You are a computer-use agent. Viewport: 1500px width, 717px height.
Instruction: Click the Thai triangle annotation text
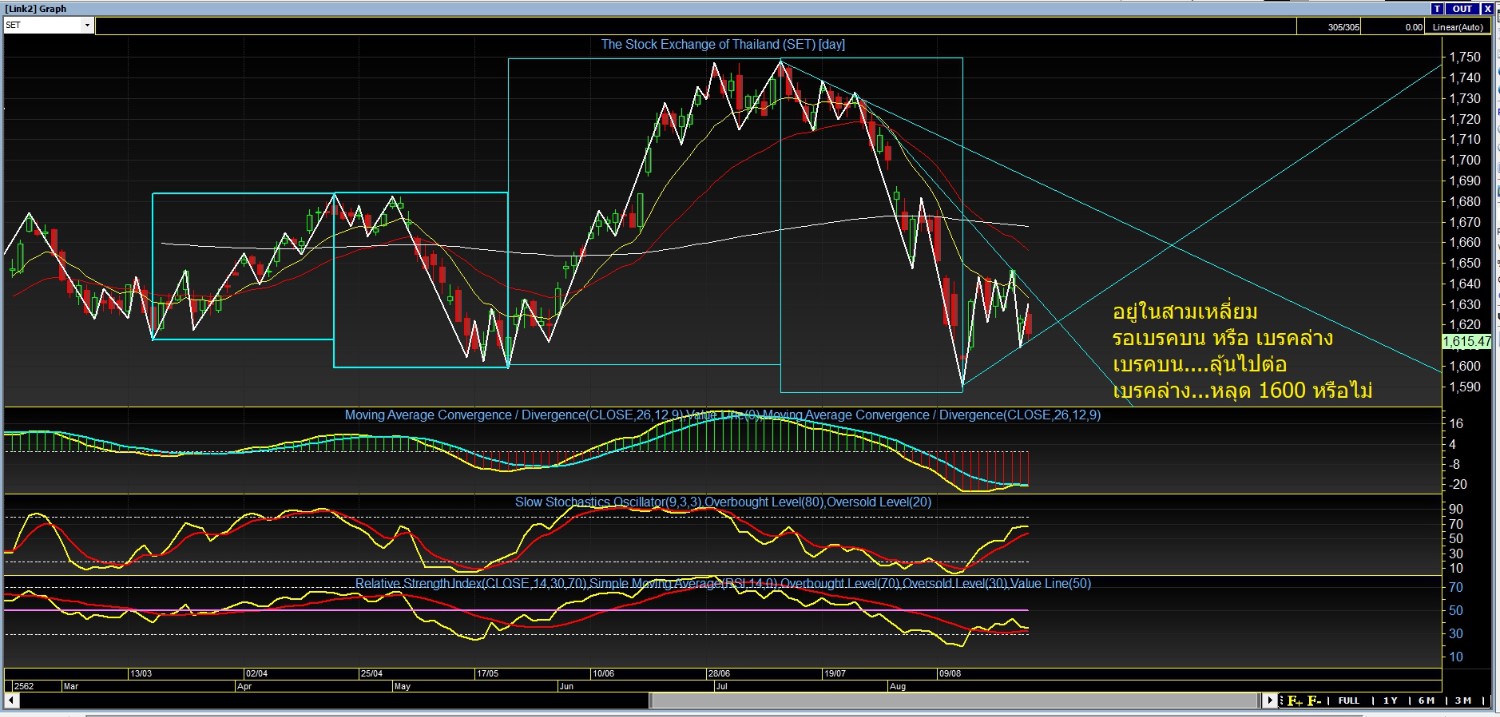point(1241,351)
